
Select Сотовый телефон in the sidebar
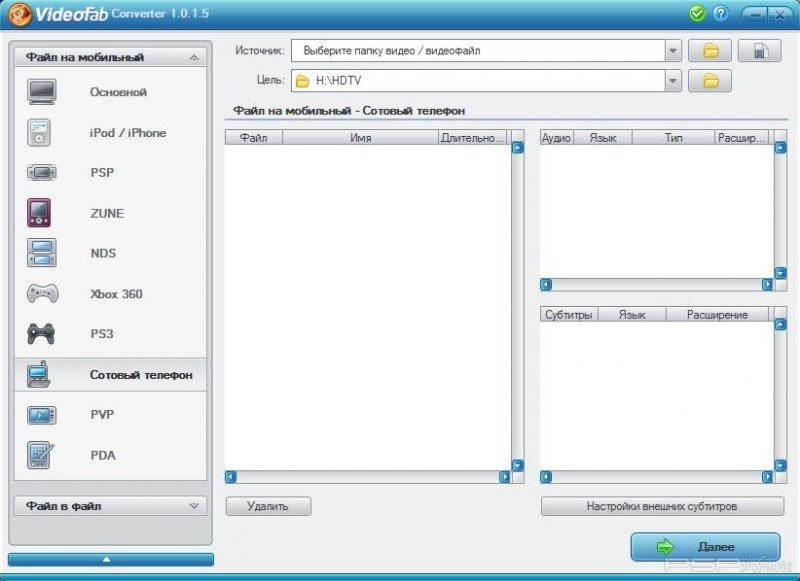click(x=140, y=375)
